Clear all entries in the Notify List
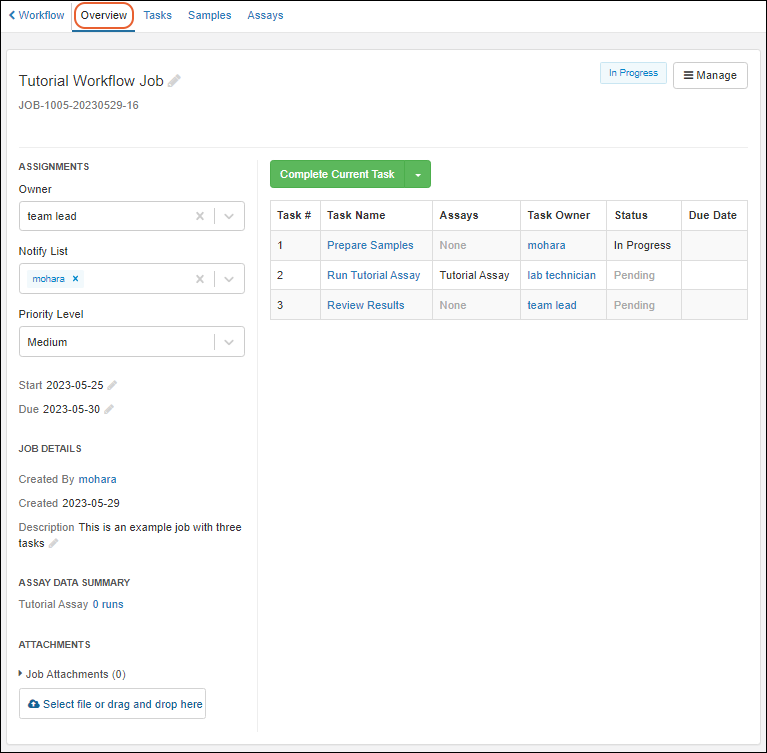Screen dimensions: 767x753 199,279
